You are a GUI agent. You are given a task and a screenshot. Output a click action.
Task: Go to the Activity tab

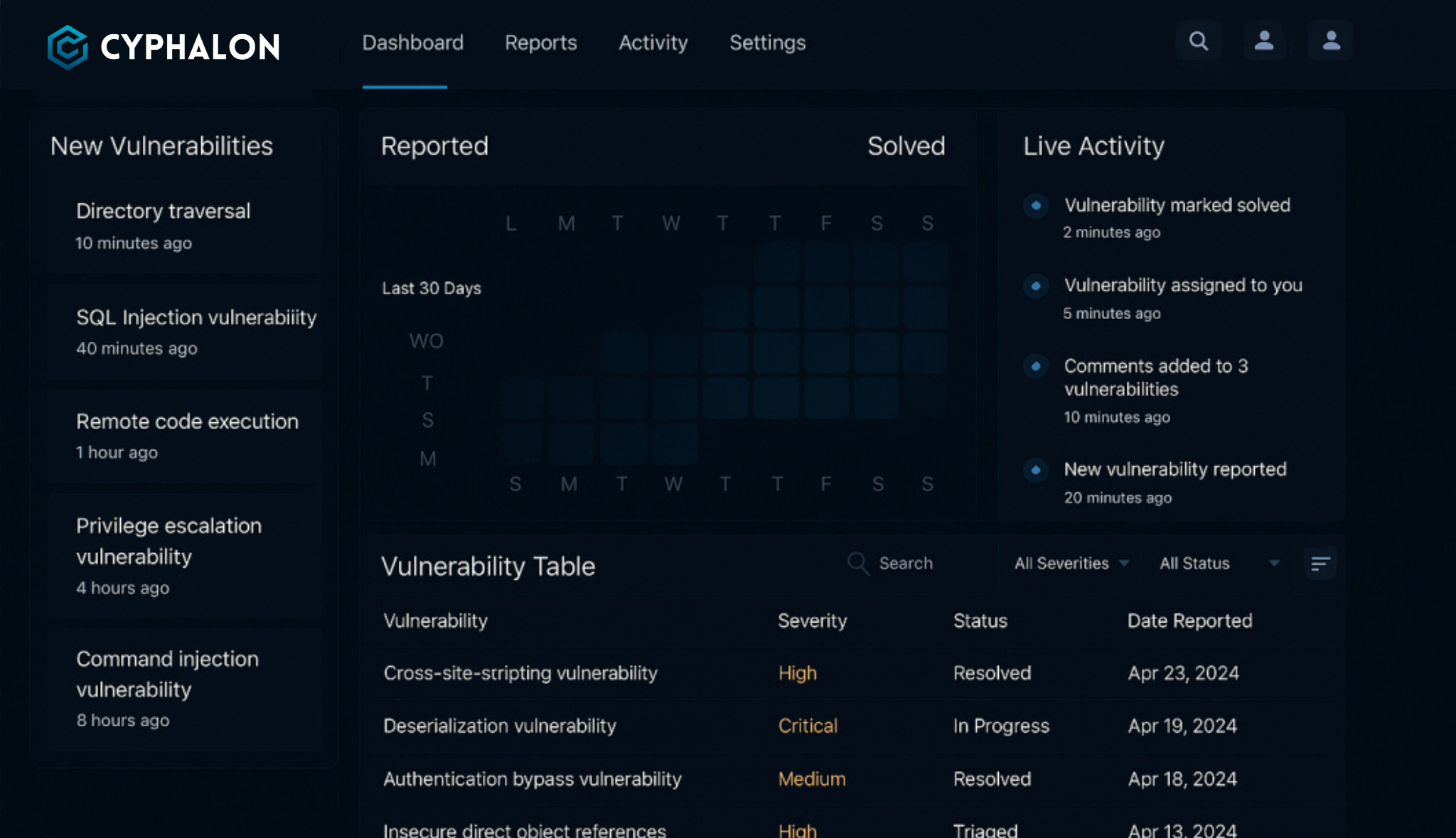[653, 43]
